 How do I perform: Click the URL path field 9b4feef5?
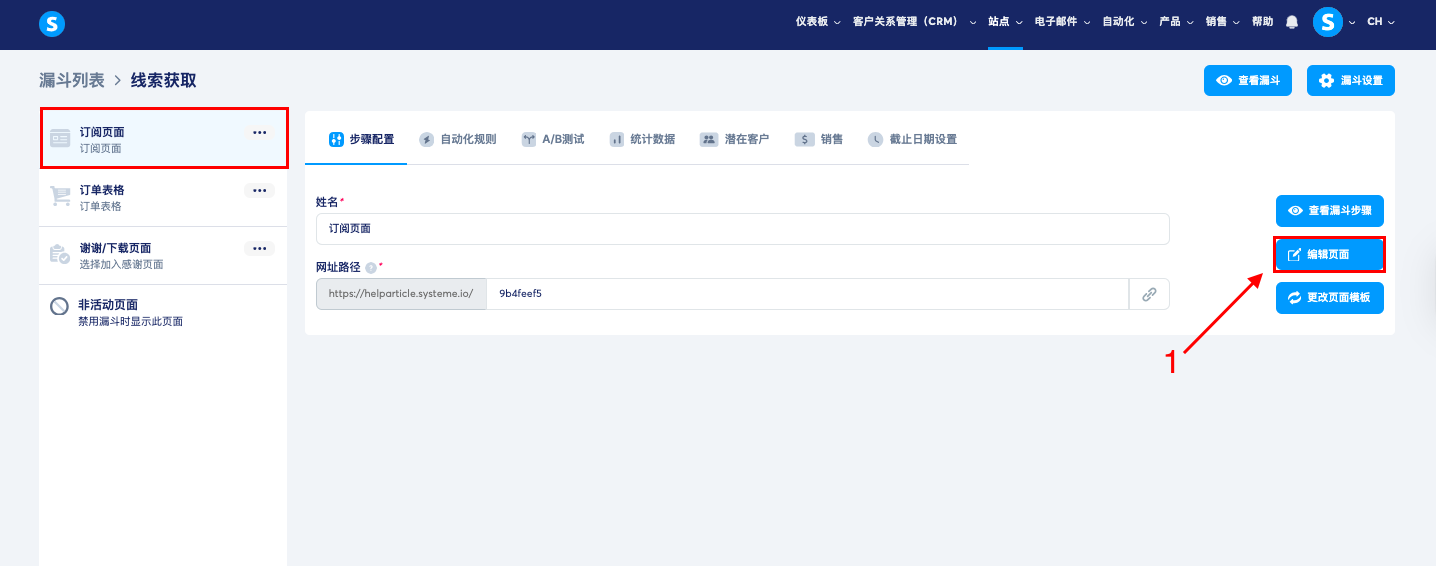[x=807, y=294]
